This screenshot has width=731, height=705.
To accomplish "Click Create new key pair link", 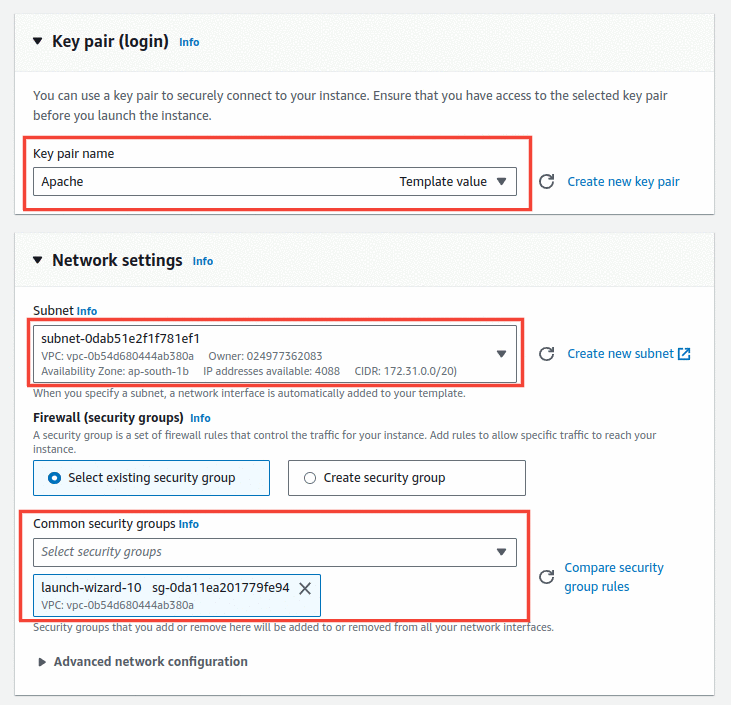I will pos(623,181).
